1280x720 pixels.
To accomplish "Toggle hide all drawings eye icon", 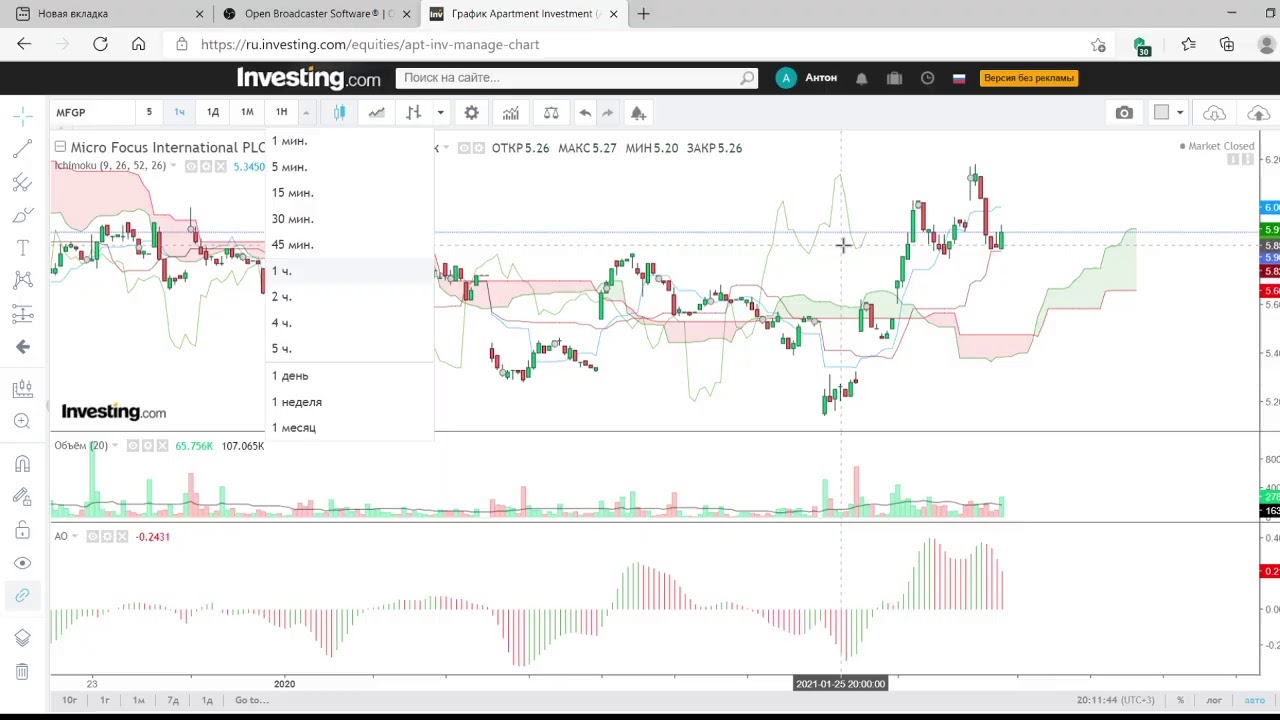I will pyautogui.click(x=23, y=563).
